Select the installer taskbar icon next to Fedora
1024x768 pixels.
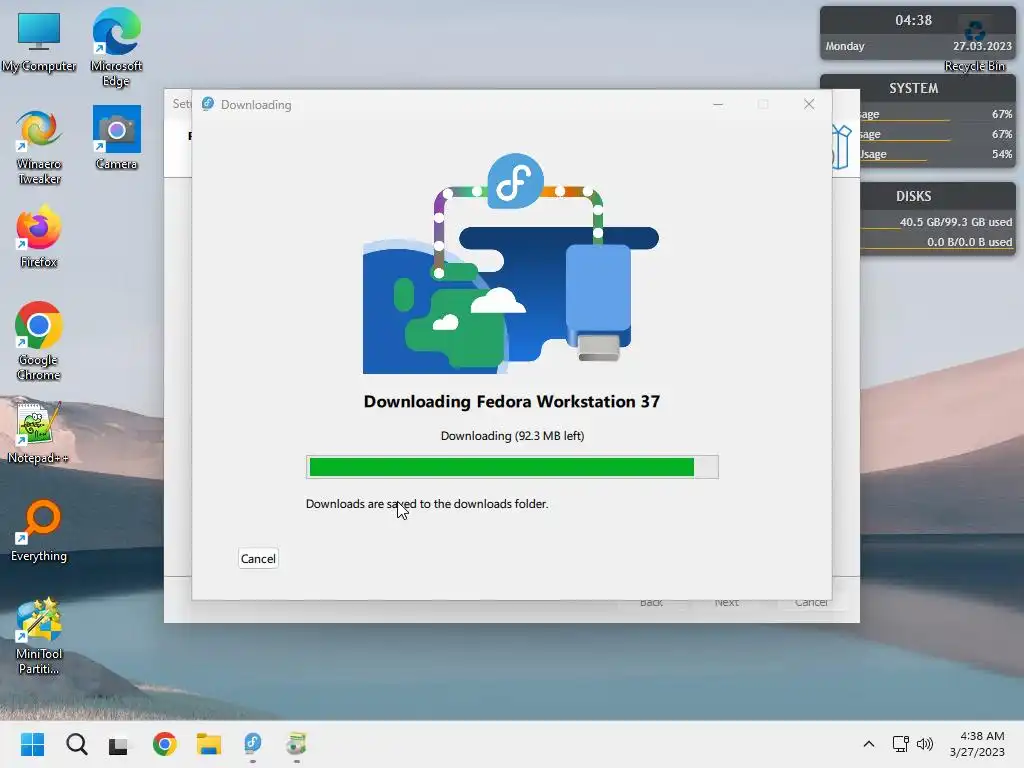296,744
